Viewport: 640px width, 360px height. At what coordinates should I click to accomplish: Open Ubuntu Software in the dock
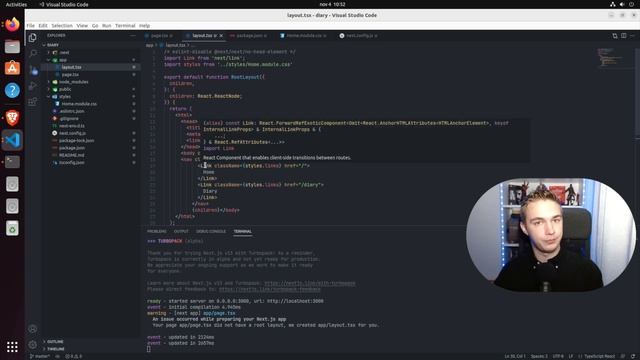pos(12,68)
